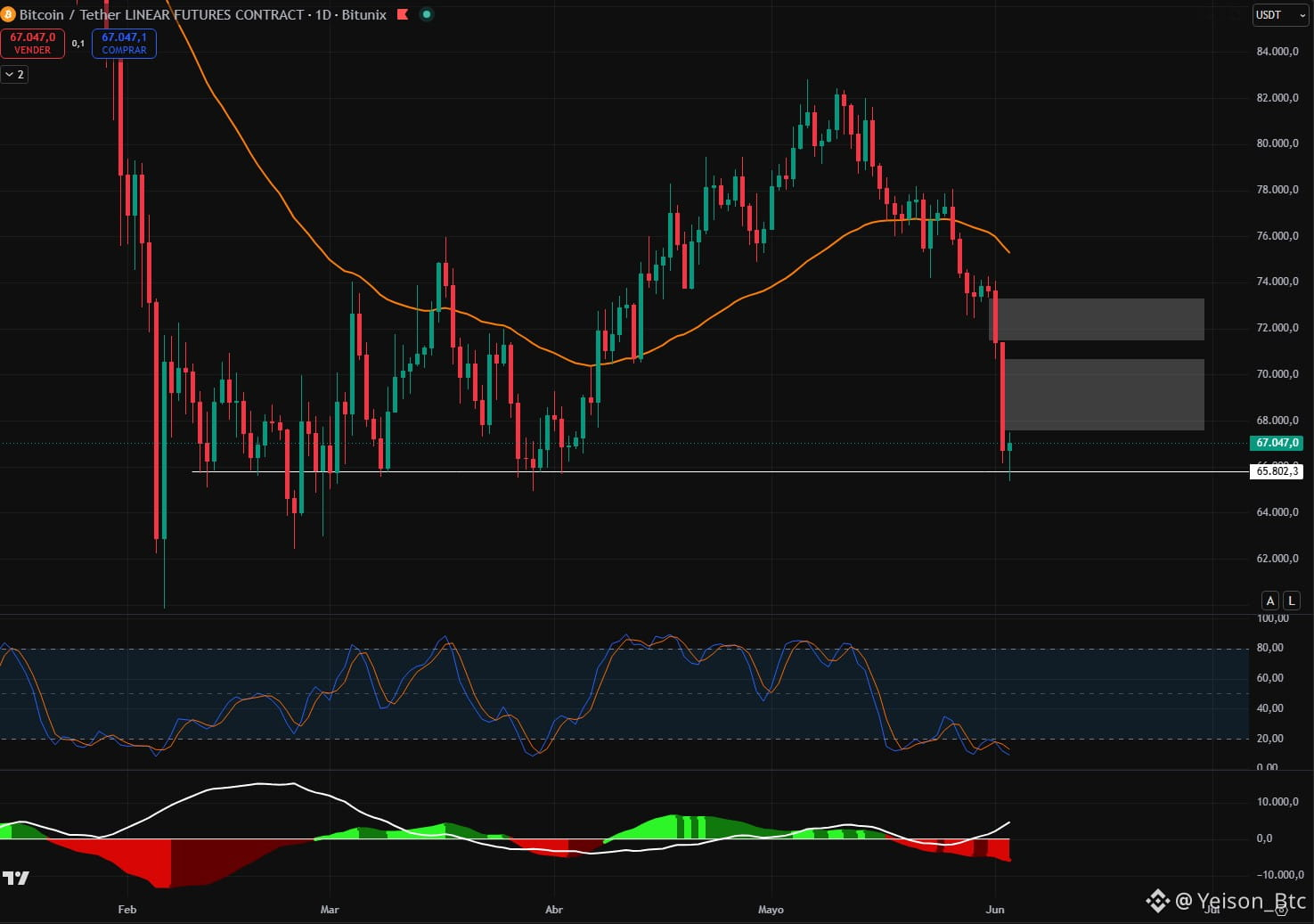1314x924 pixels.
Task: Click the 80.000,0 price axis label
Action: (1277, 143)
